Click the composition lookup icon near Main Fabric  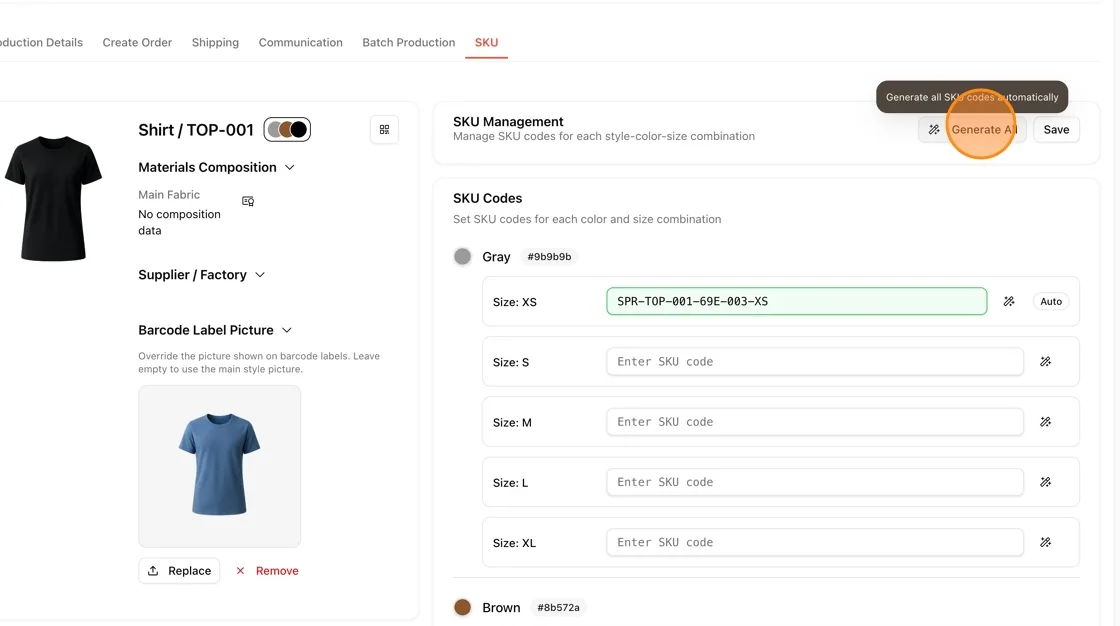248,202
